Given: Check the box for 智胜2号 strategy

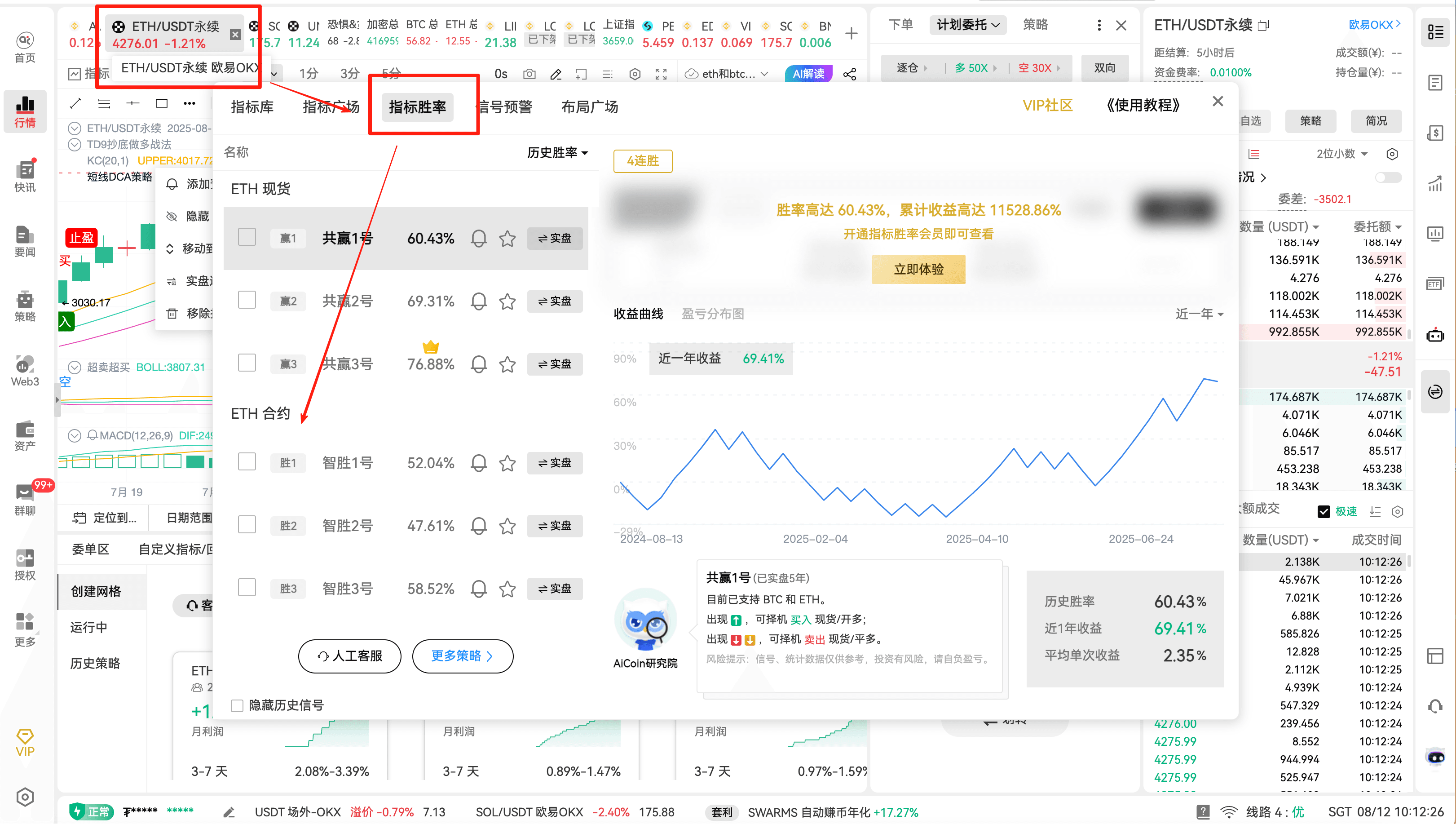Looking at the screenshot, I should pos(247,525).
